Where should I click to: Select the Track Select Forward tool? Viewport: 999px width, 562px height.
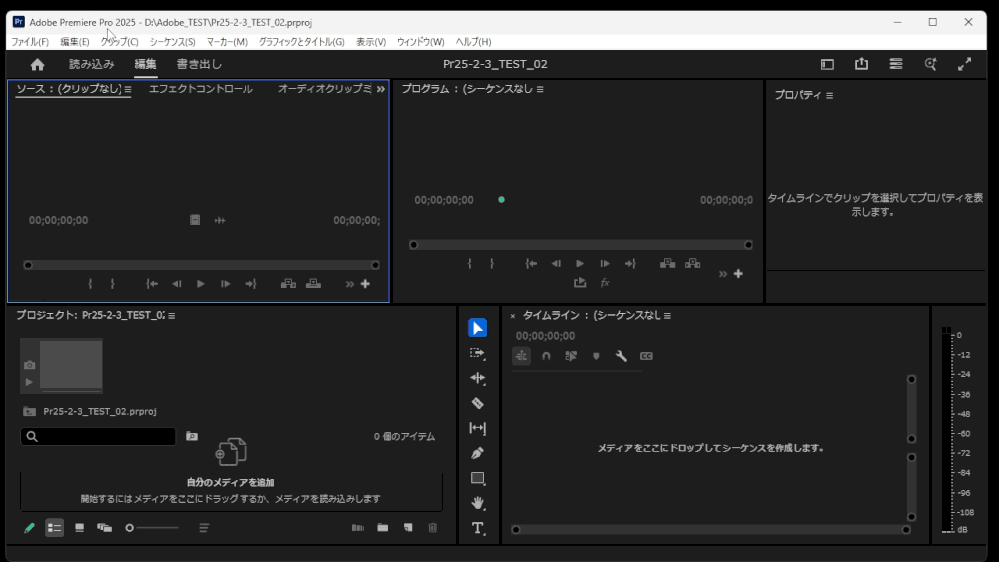[477, 353]
